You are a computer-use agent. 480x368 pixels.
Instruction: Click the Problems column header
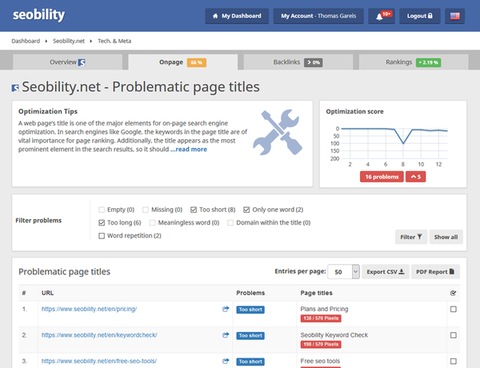coord(250,293)
